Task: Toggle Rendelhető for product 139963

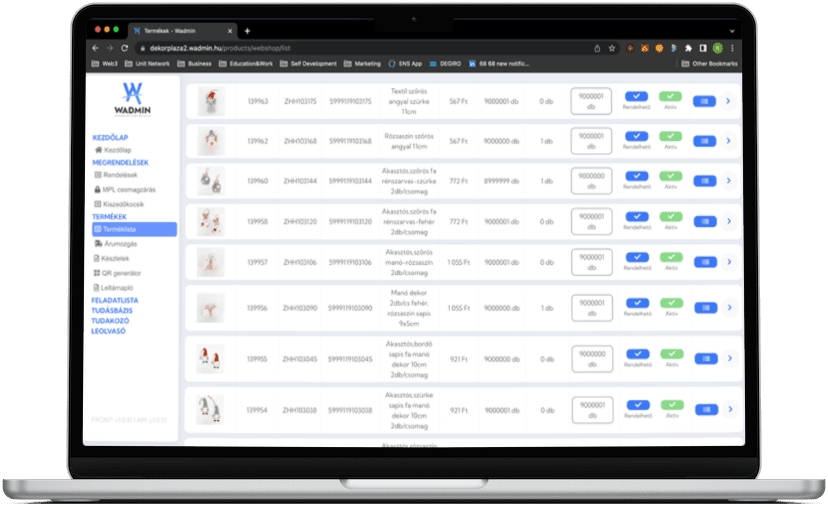Action: [x=636, y=97]
